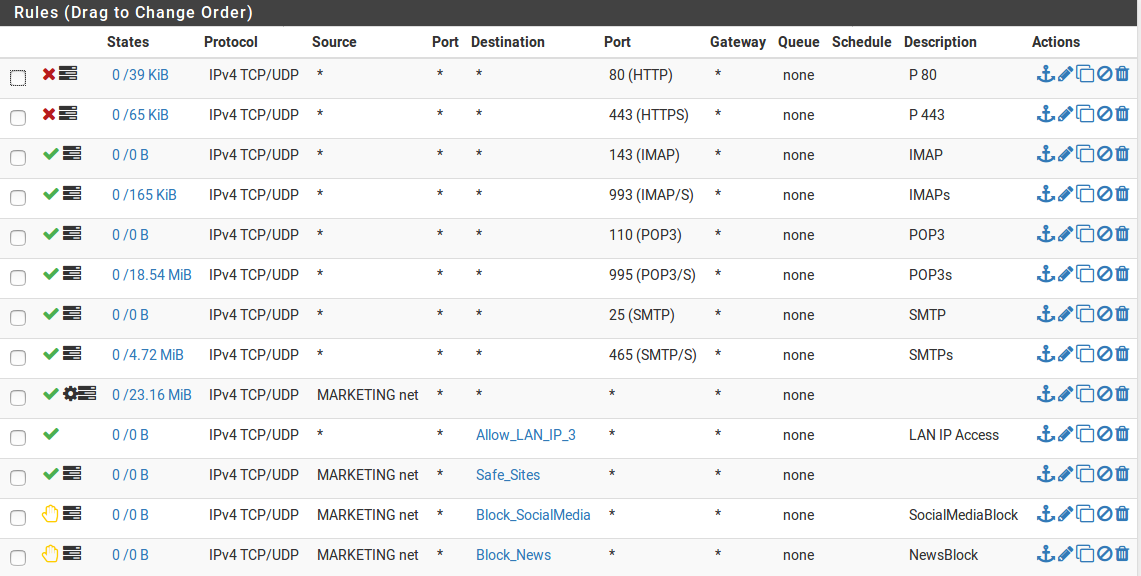The image size is (1141, 576).
Task: Open the Allow_LAN_IP_3 alias link
Action: 525,435
